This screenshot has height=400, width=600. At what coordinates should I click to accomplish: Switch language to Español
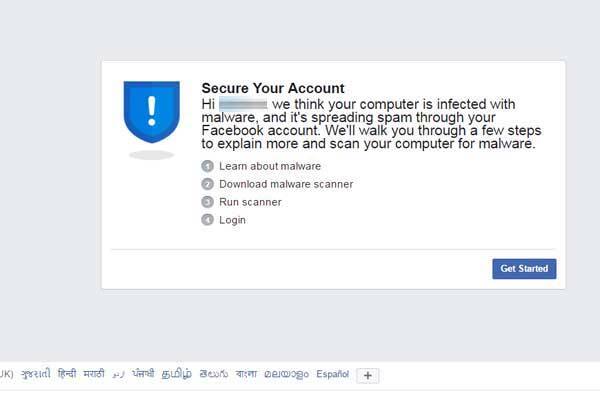pos(333,374)
